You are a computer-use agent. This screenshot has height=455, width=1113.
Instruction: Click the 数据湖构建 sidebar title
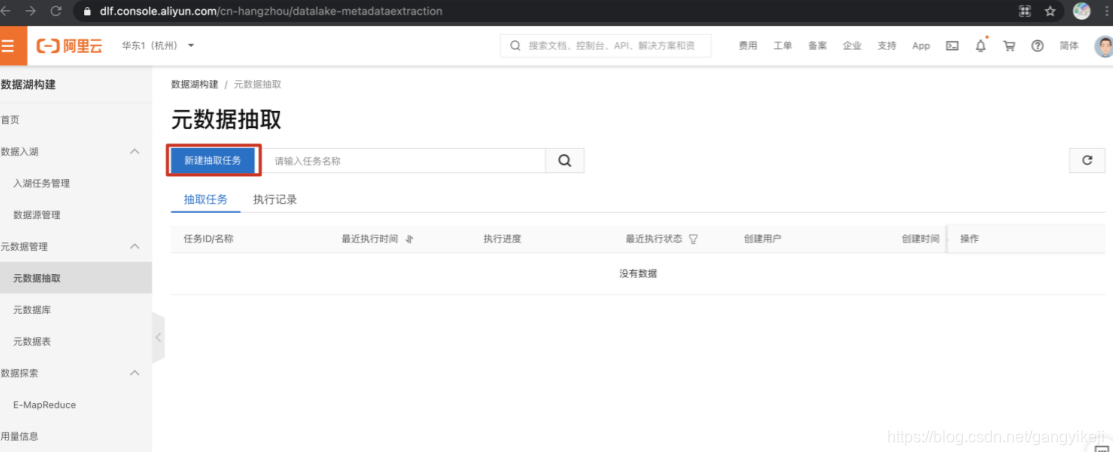28,85
